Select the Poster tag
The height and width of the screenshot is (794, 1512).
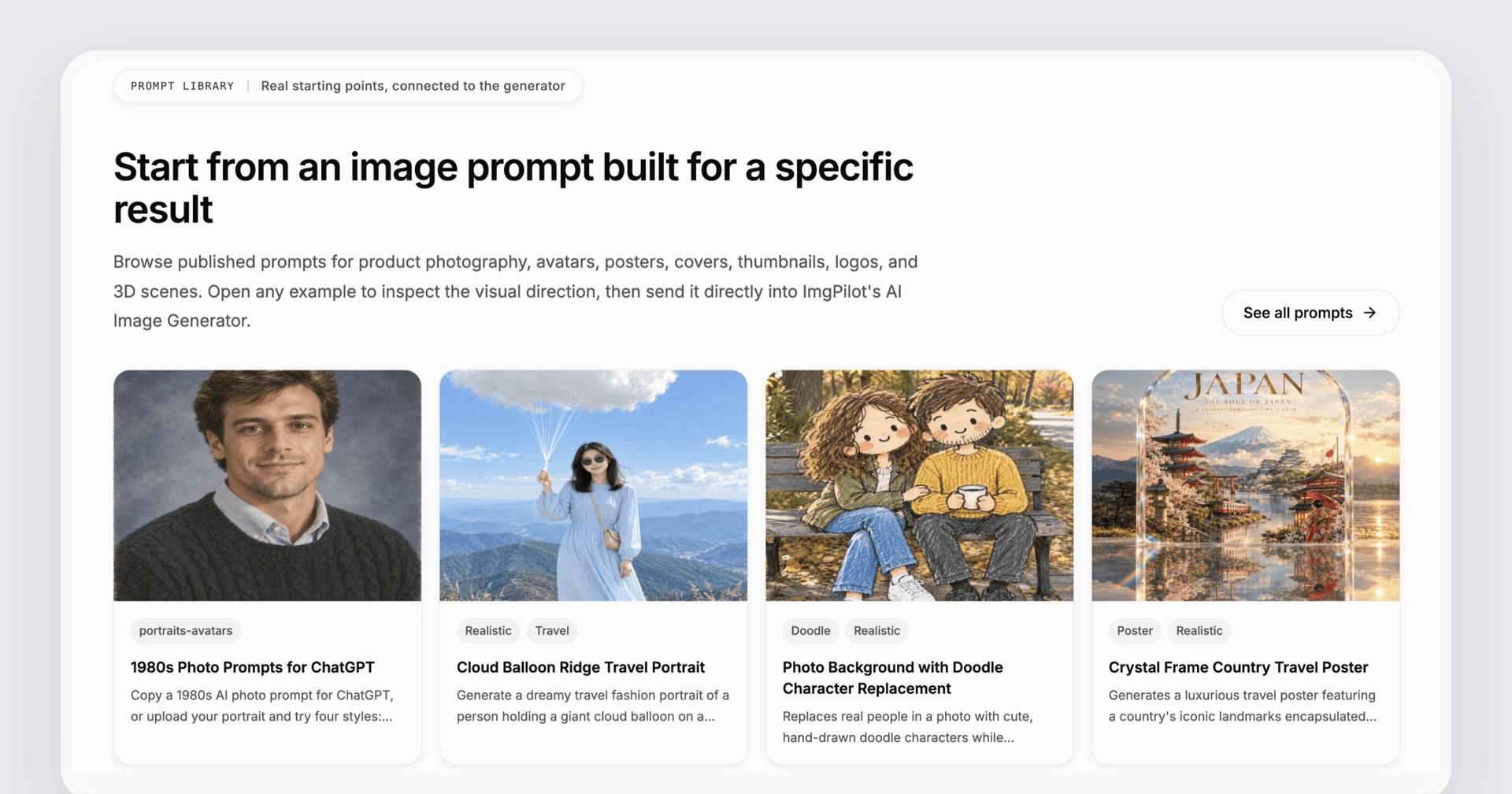[1135, 631]
